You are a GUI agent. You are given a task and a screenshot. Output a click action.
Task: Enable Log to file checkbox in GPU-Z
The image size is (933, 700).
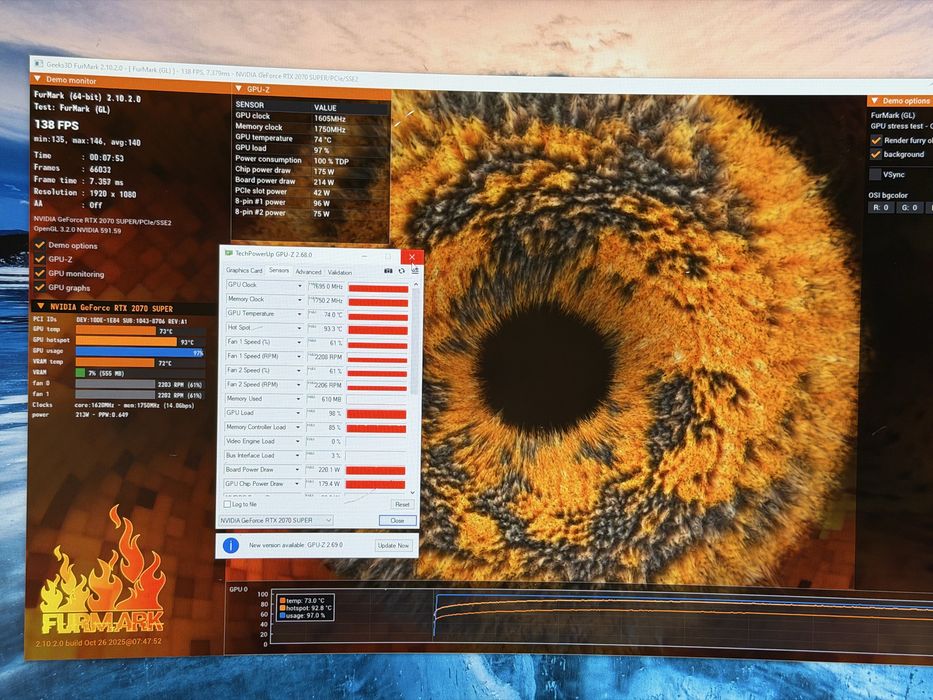(227, 504)
